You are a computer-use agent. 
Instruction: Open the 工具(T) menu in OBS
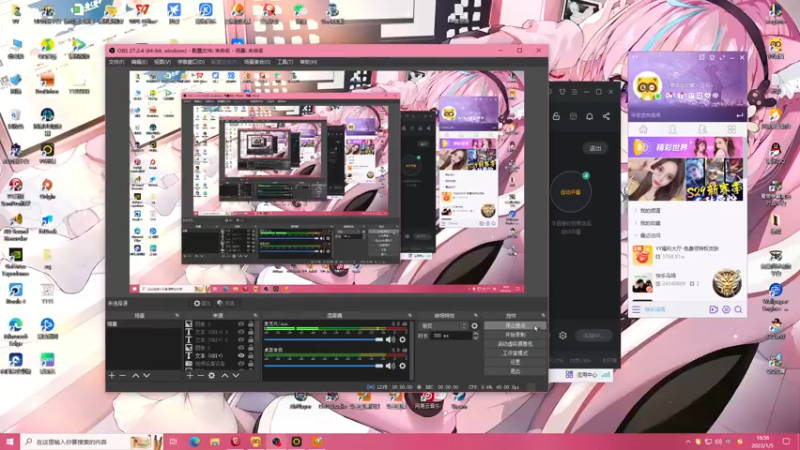coord(285,62)
